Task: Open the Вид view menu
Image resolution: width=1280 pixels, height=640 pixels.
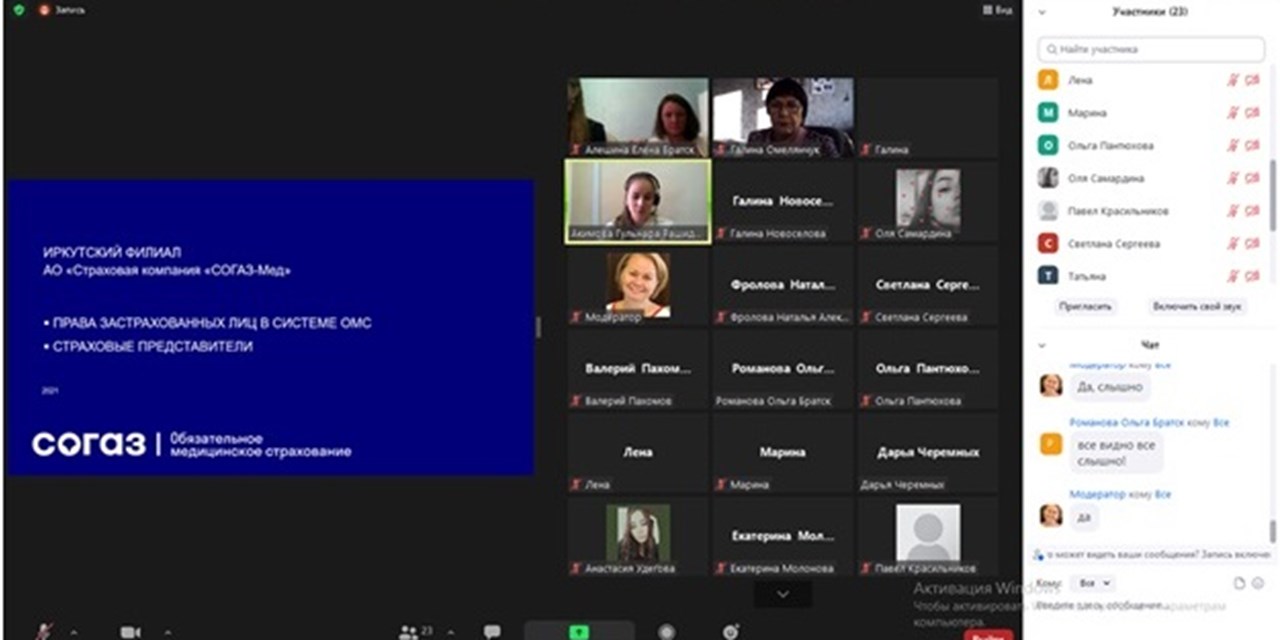Action: (997, 10)
